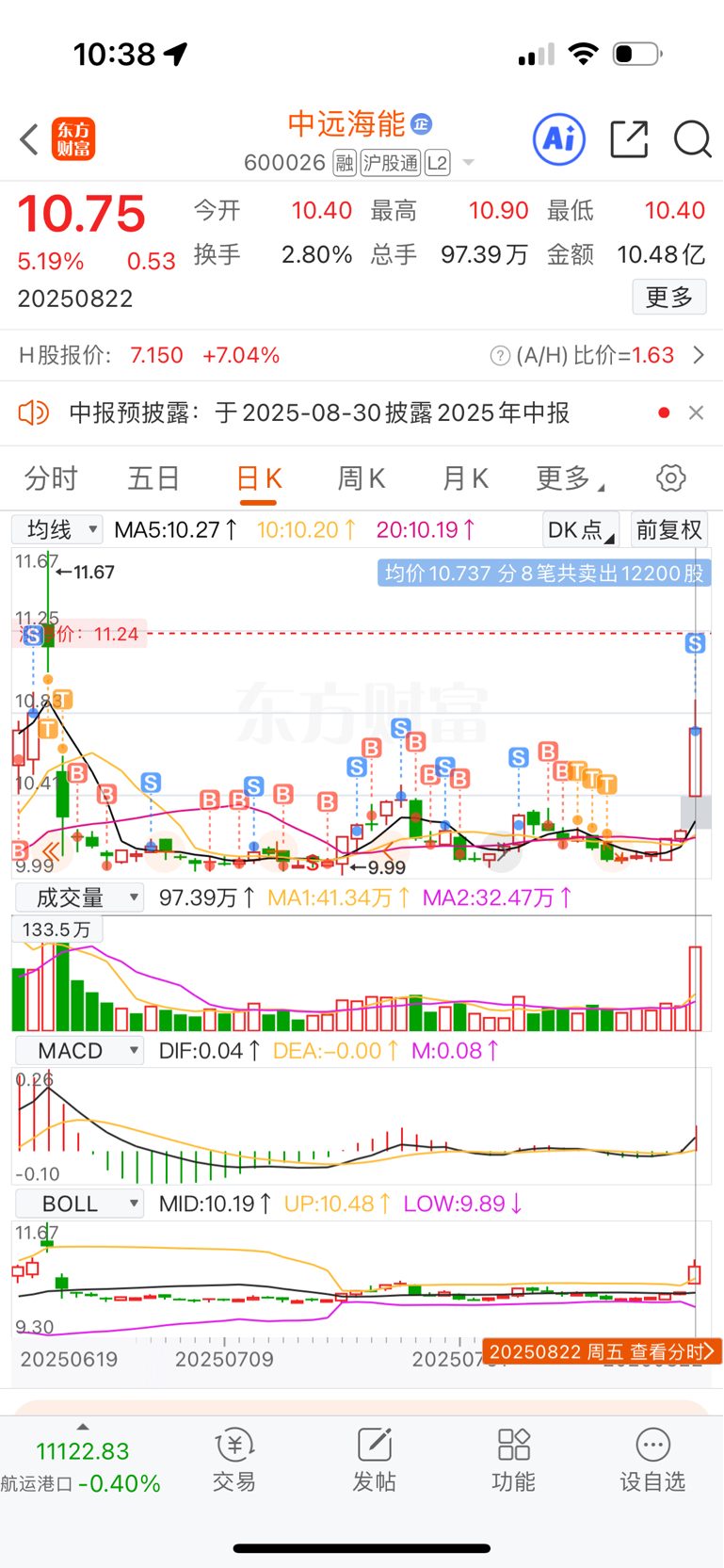Image resolution: width=724 pixels, height=1568 pixels.
Task: Open the 均线 indicator dropdown
Action: click(57, 529)
